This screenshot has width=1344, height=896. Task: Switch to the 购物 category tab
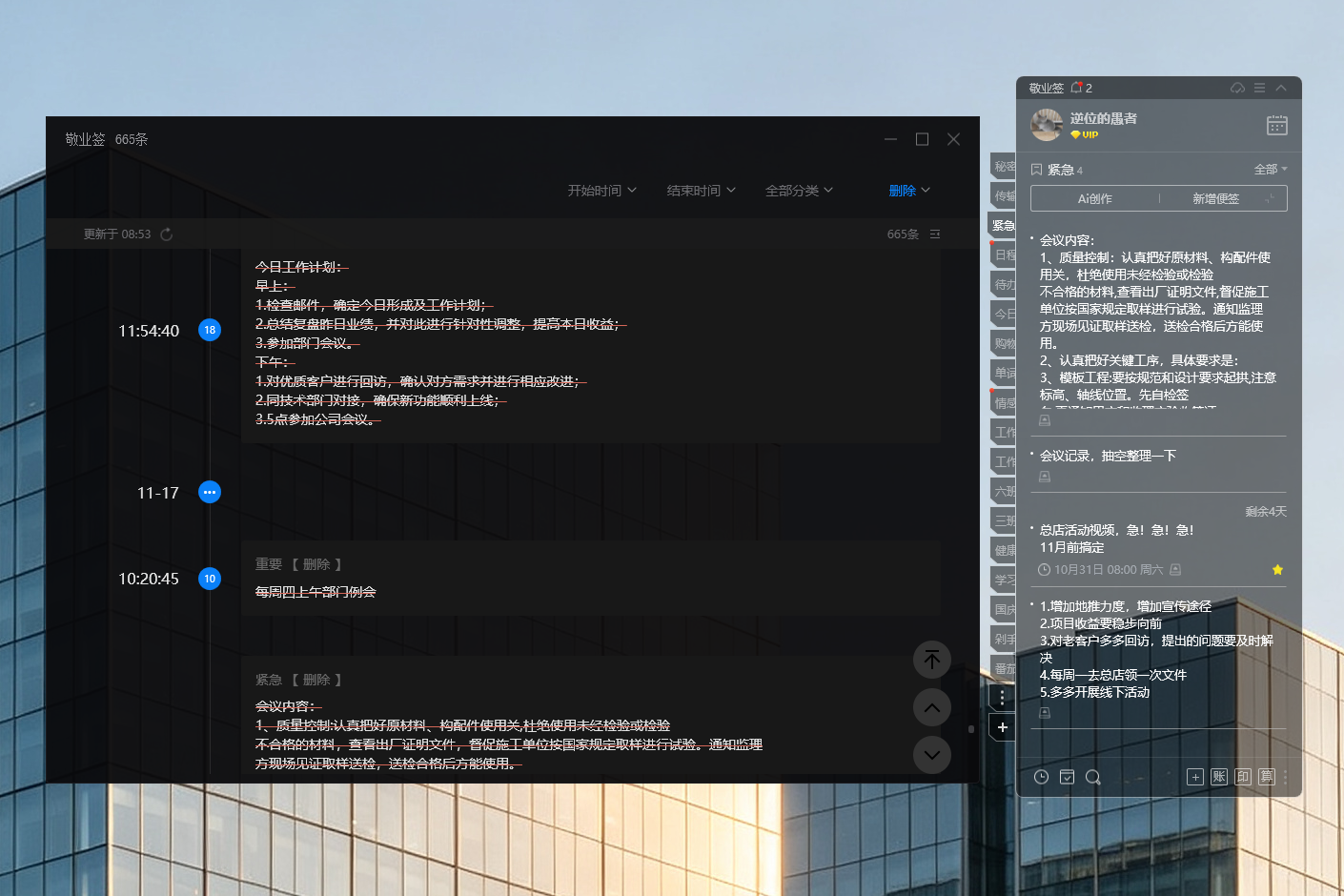pos(1003,344)
